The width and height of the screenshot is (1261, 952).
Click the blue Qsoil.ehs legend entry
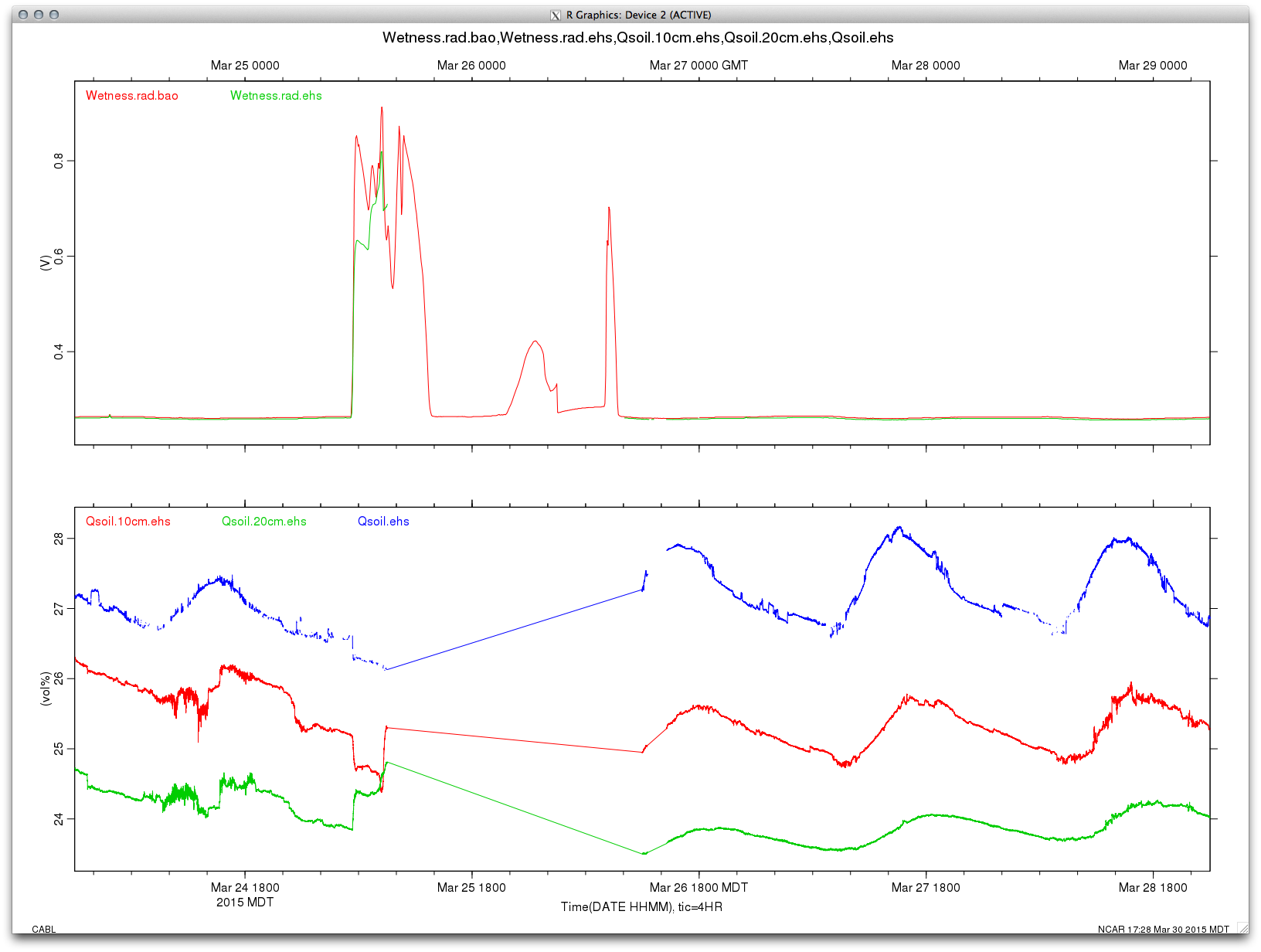tap(383, 522)
